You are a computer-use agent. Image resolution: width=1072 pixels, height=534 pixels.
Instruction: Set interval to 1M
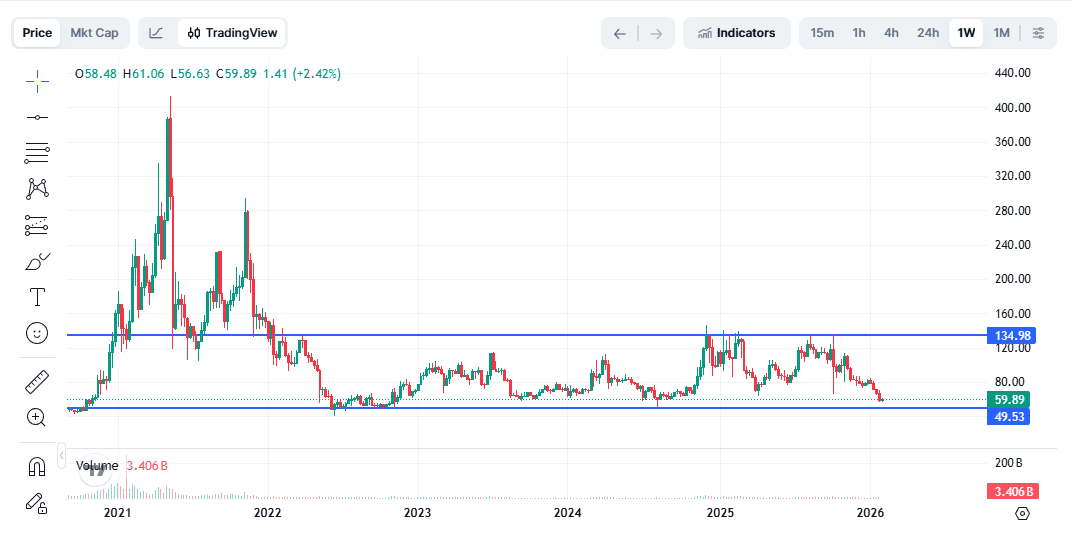coord(1002,33)
